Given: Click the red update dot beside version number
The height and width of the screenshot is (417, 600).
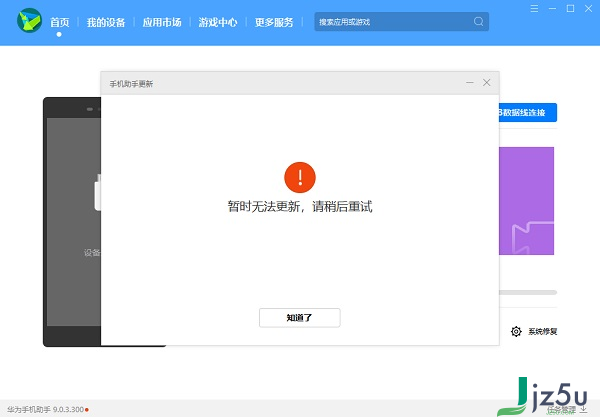Looking at the screenshot, I should (x=87, y=410).
